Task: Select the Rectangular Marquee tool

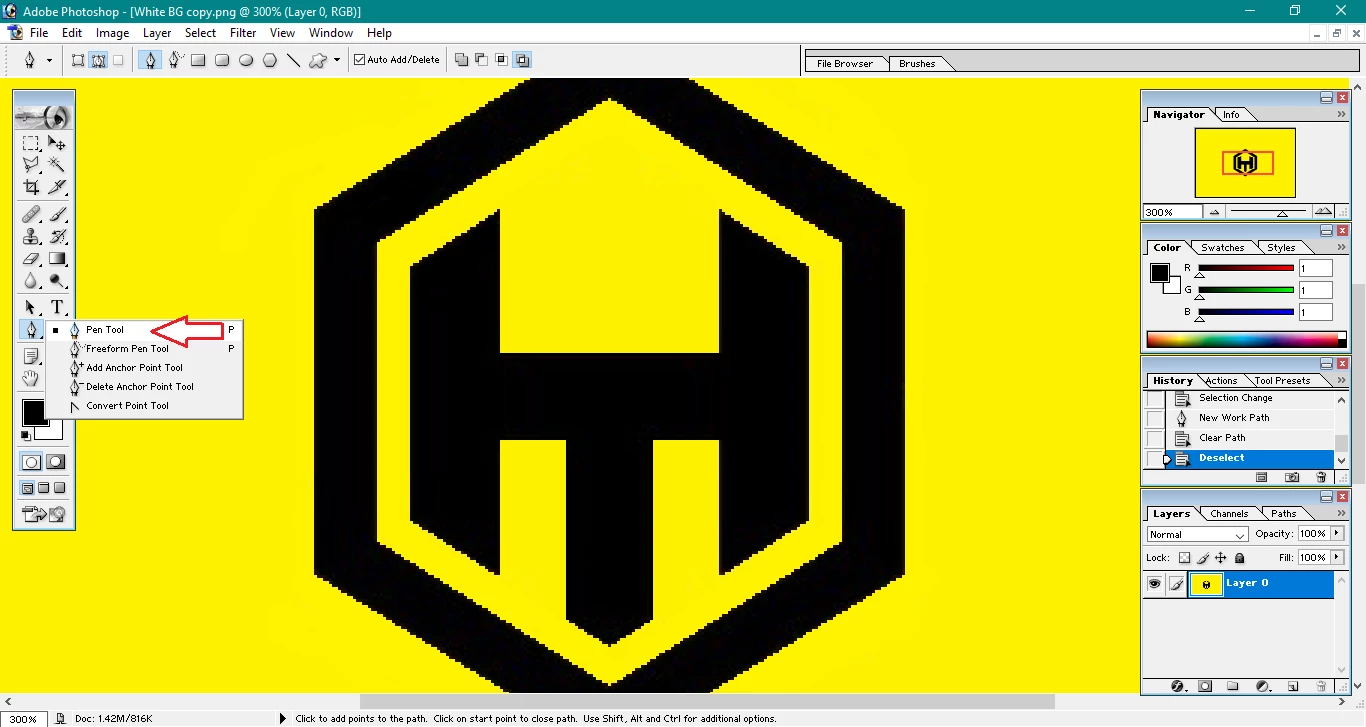Action: pyautogui.click(x=31, y=143)
